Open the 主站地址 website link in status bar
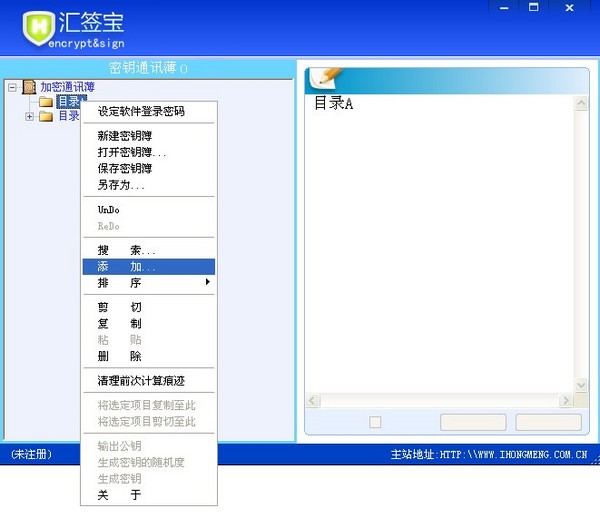This screenshot has width=600, height=528. (489, 455)
